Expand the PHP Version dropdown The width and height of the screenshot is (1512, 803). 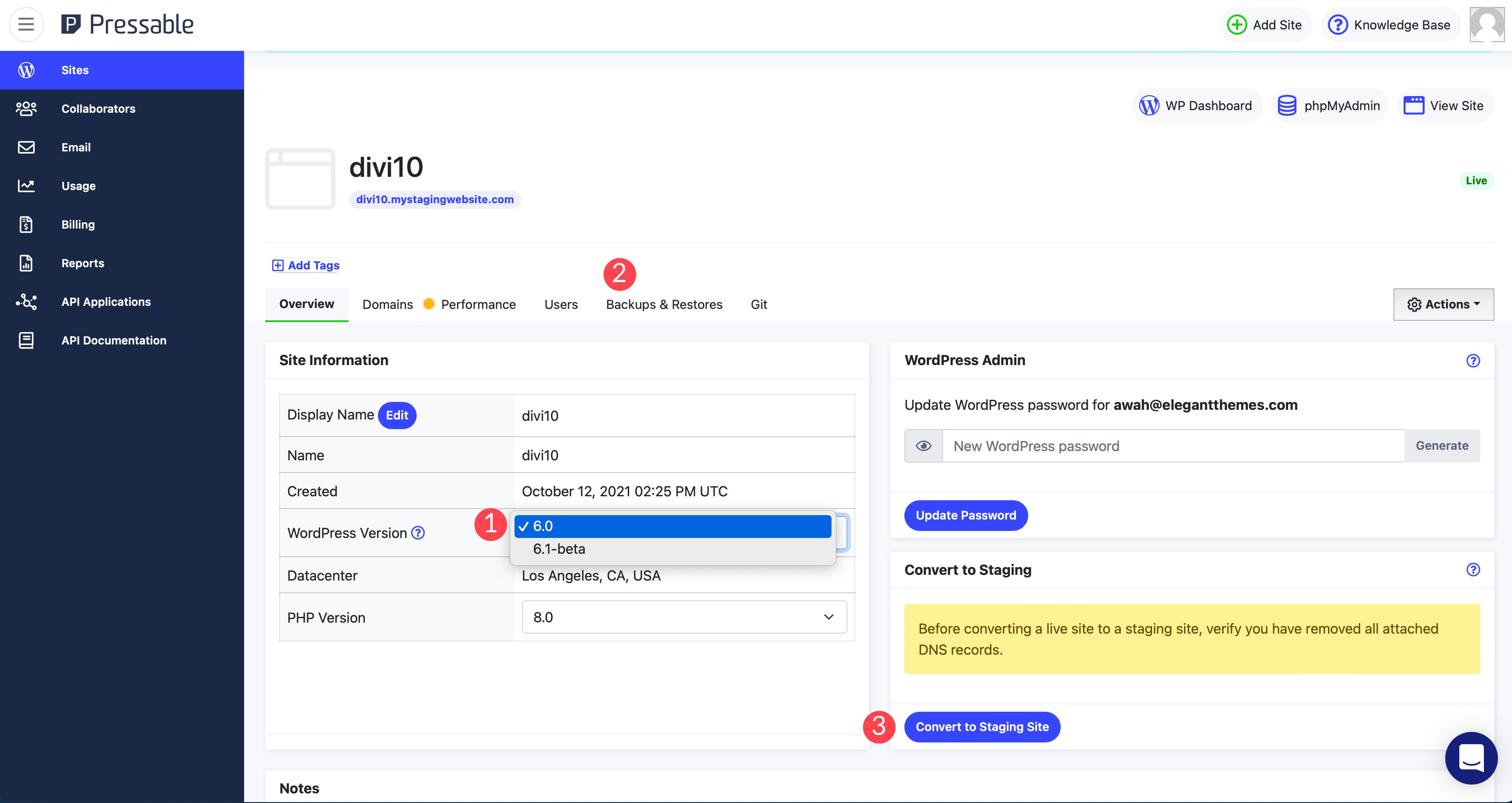click(684, 616)
